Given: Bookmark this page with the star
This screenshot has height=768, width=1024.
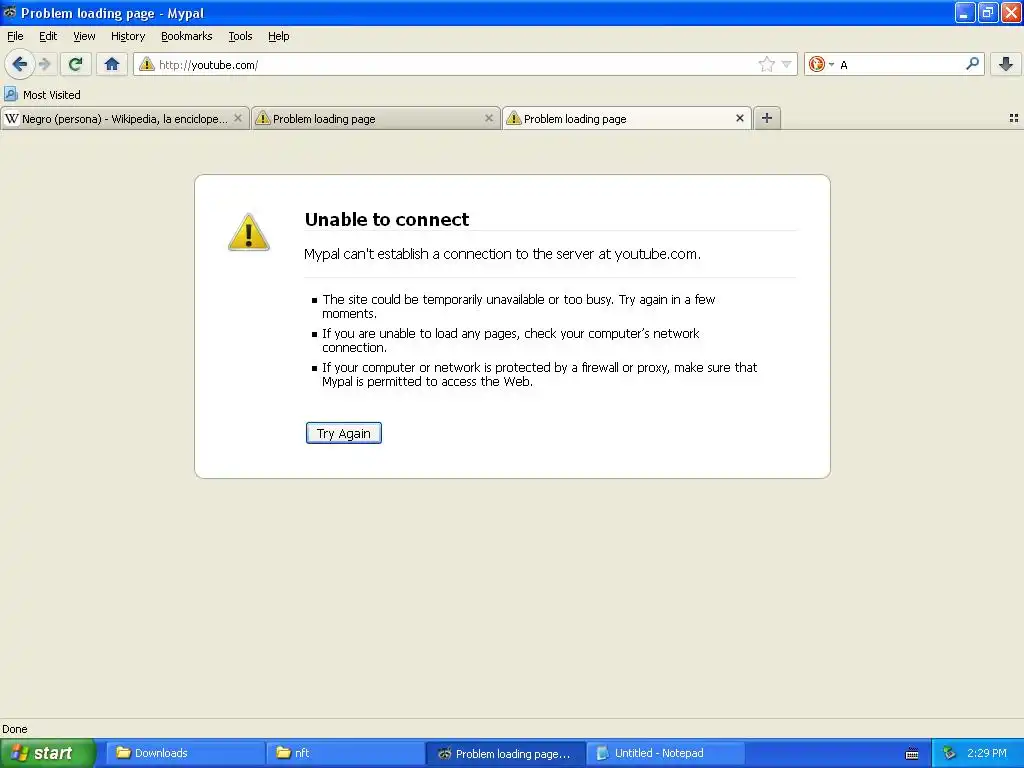Looking at the screenshot, I should pyautogui.click(x=766, y=64).
